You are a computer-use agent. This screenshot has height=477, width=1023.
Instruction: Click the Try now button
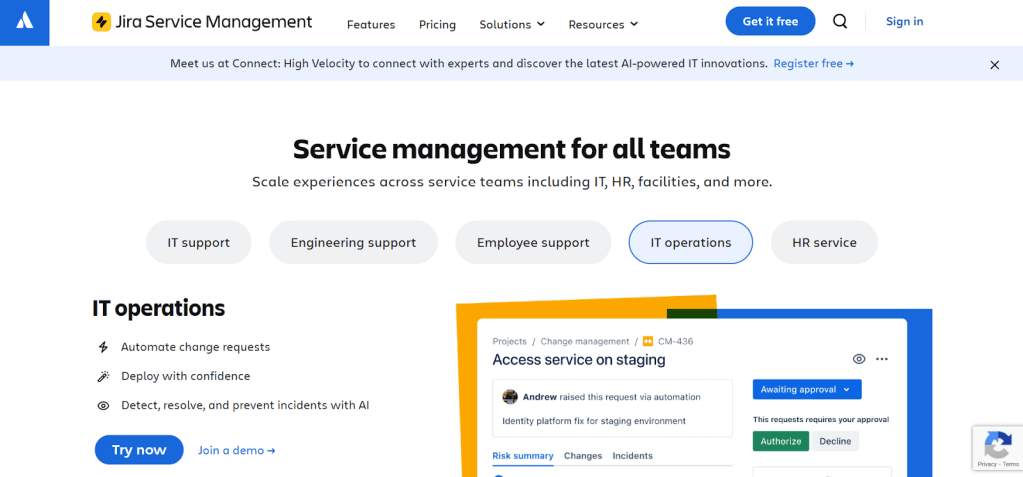click(139, 450)
